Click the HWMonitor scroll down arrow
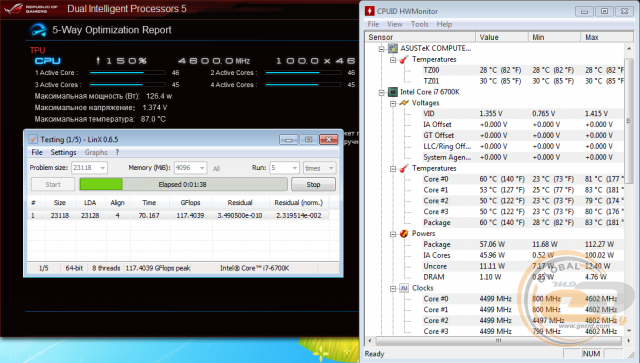Screen dimensions: 640x363 (629, 331)
